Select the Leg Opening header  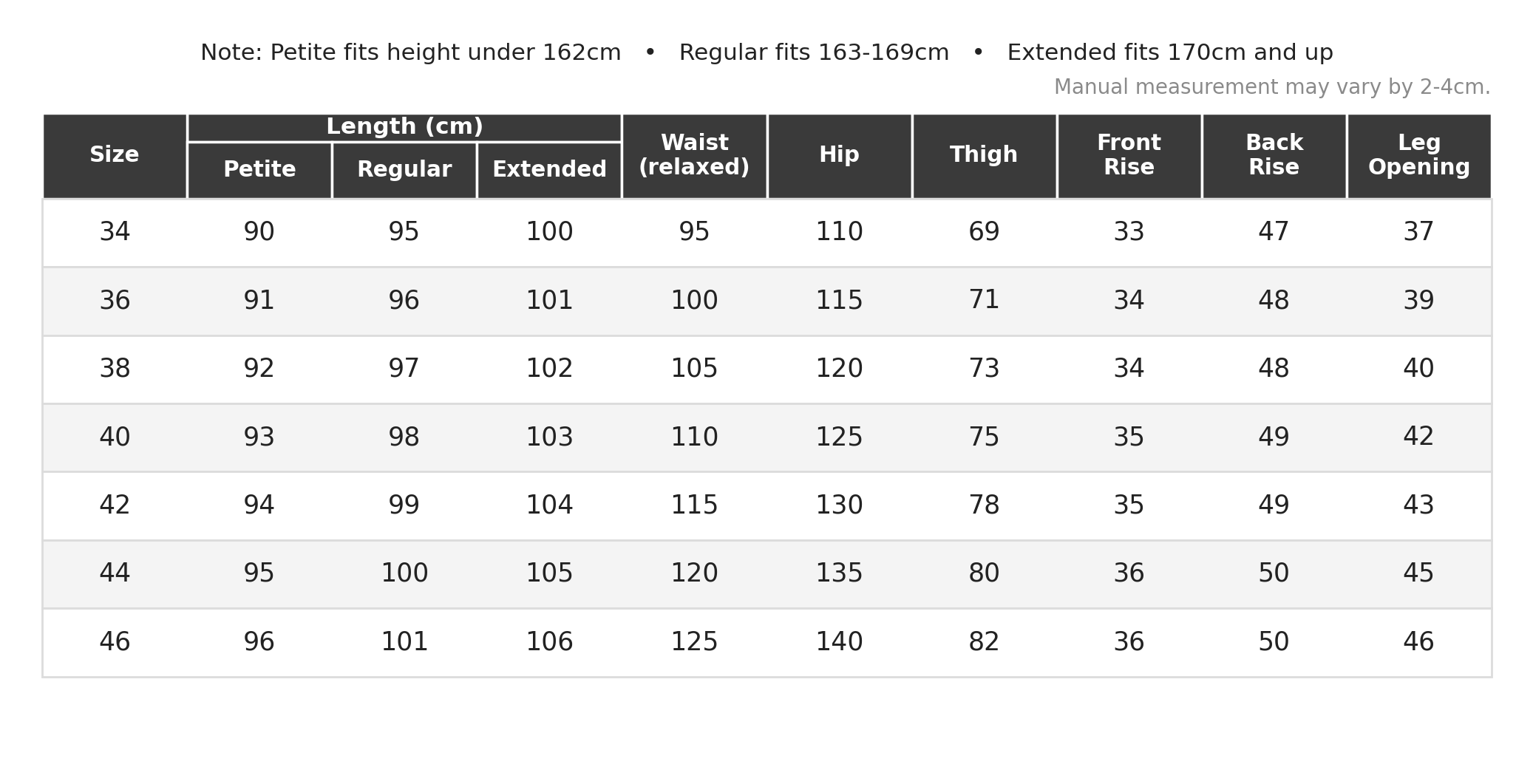tap(1418, 156)
